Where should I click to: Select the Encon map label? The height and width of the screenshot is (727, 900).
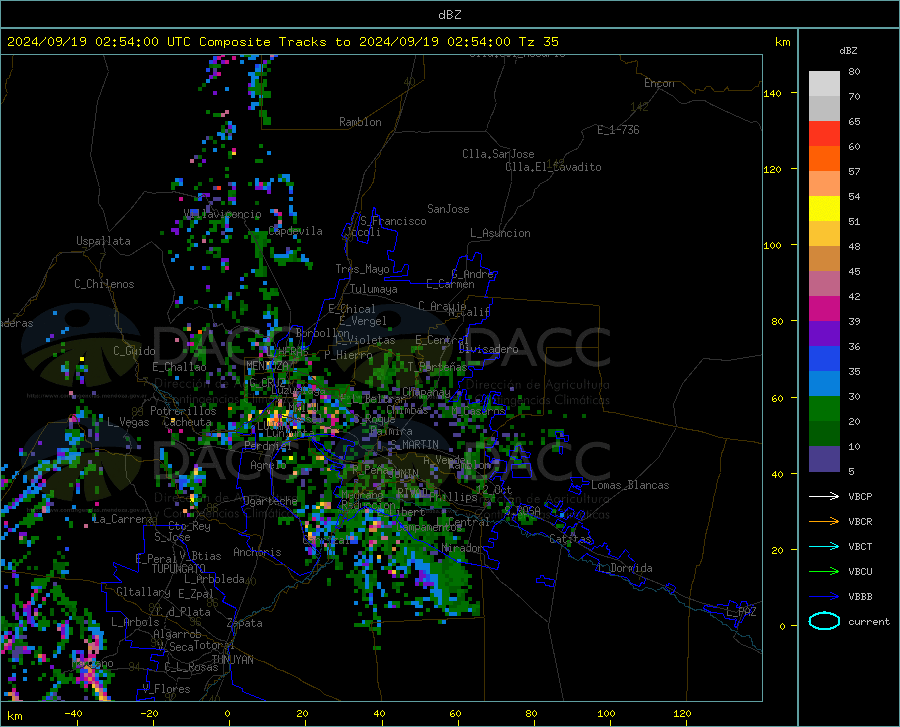[659, 83]
